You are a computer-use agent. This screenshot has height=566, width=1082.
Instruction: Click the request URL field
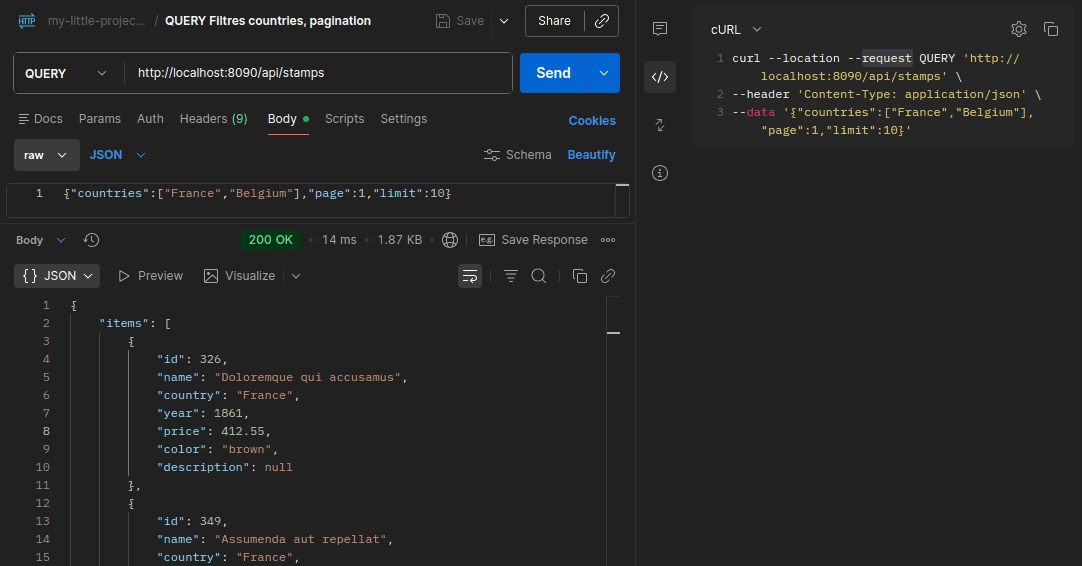click(318, 73)
